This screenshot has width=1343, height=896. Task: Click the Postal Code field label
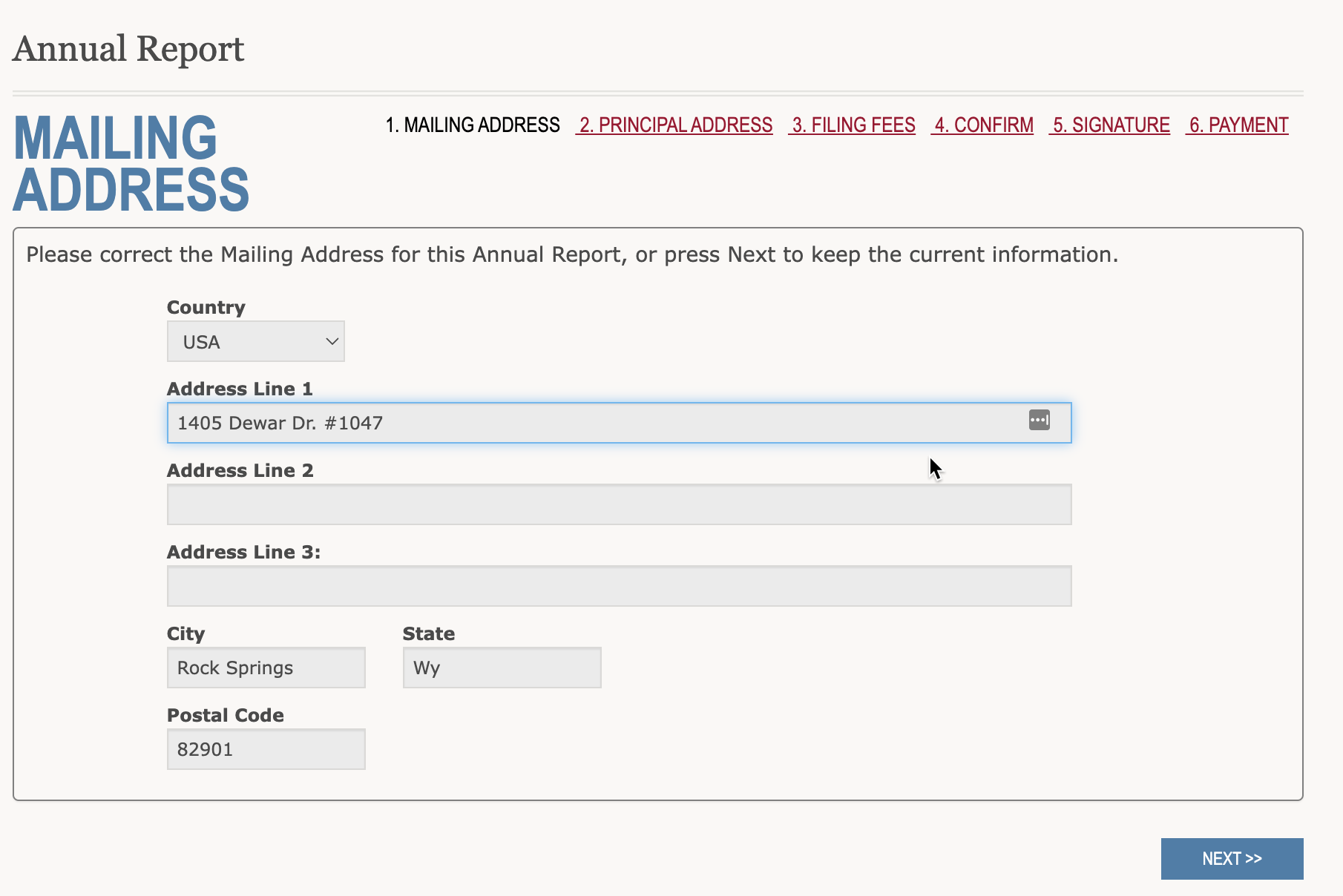225,716
